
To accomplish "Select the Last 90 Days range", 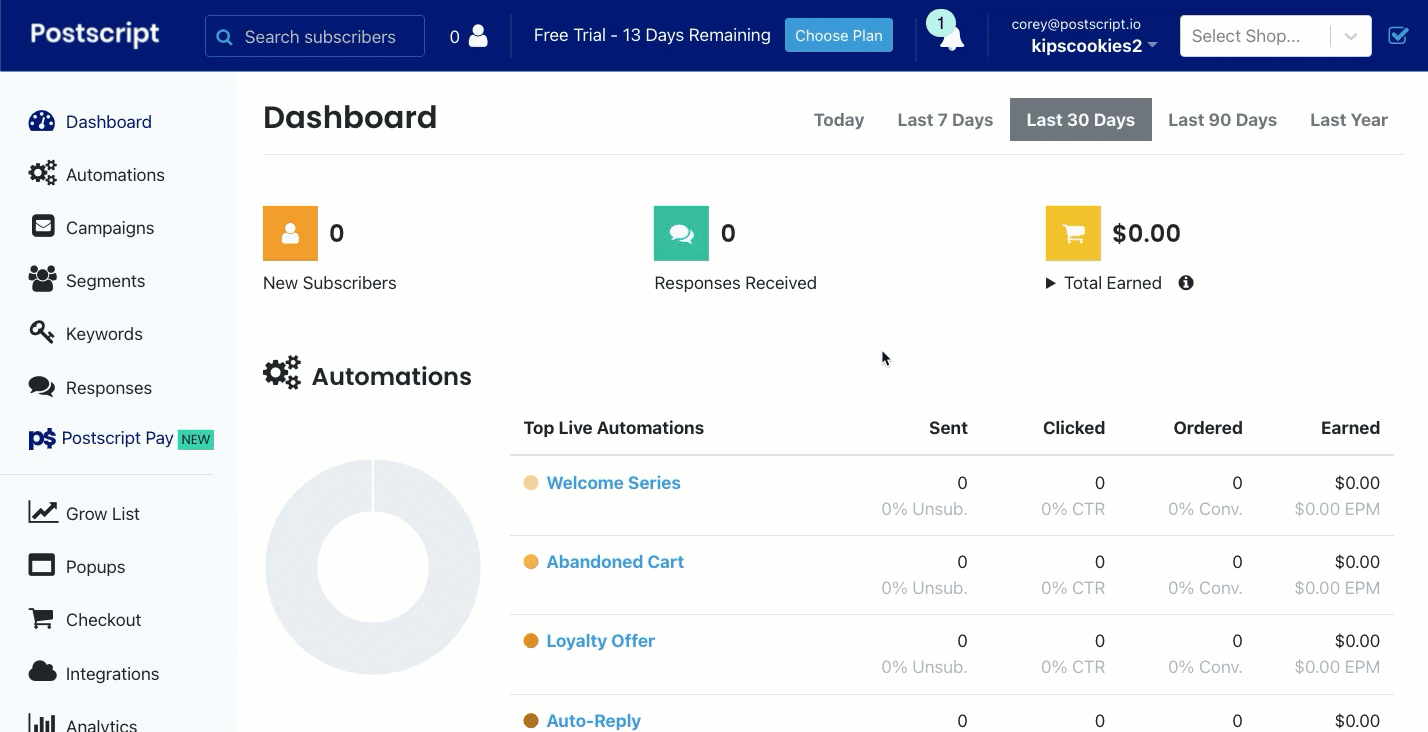I will coord(1222,120).
